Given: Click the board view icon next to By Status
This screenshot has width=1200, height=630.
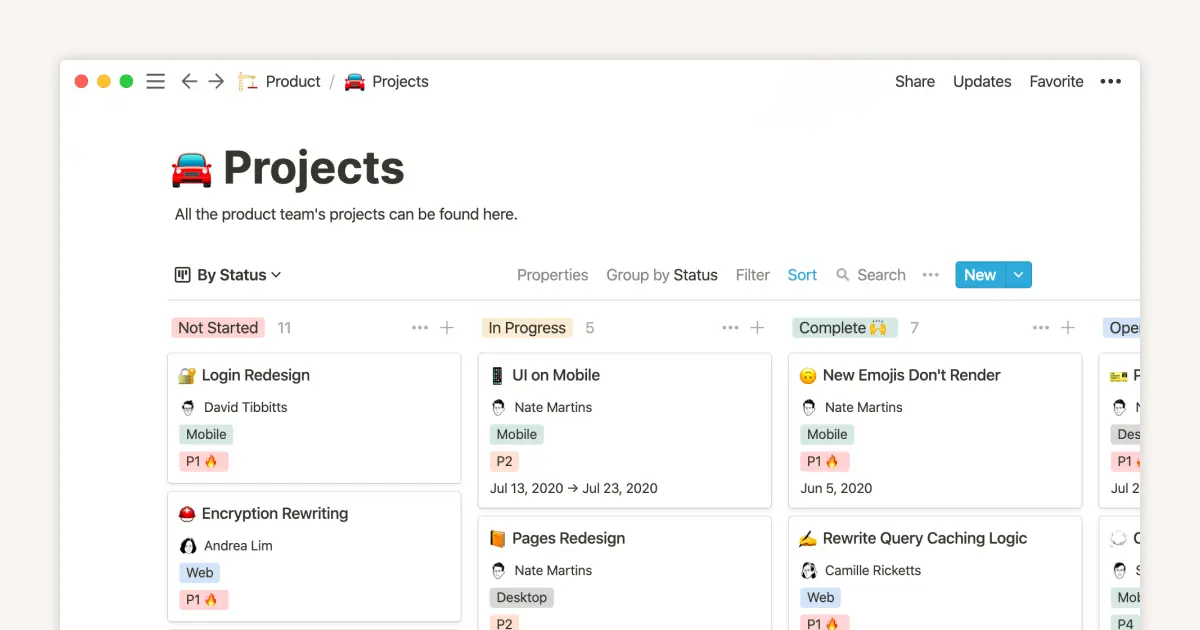Looking at the screenshot, I should click(183, 274).
